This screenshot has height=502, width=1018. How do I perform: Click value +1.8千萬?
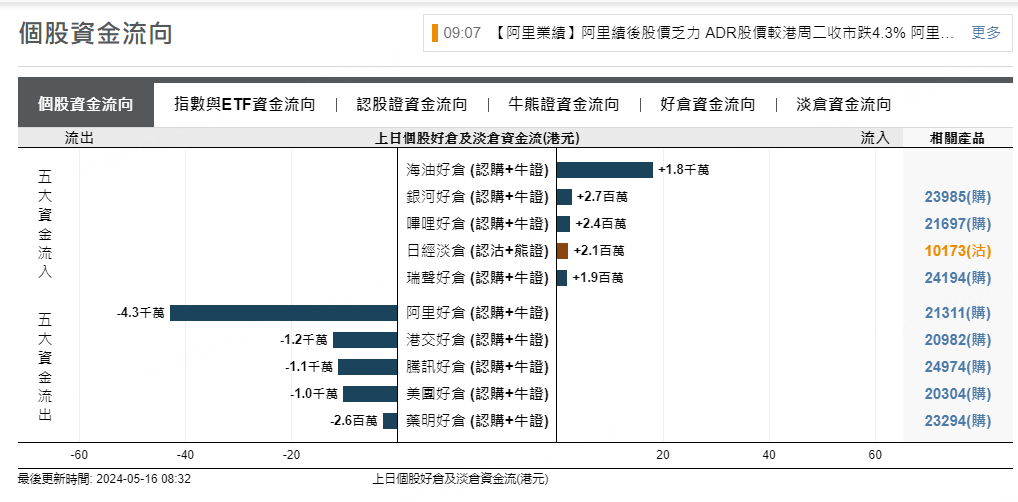click(684, 170)
